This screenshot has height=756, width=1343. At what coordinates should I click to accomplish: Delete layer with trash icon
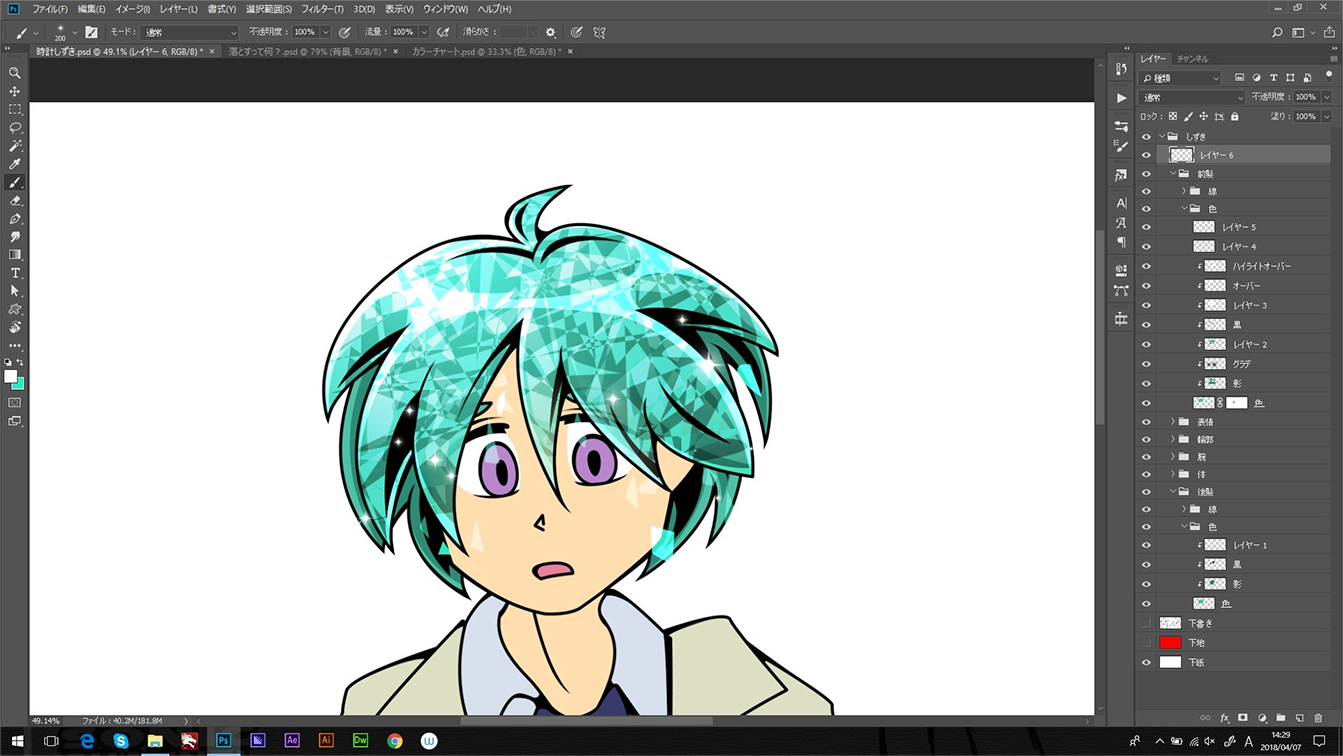click(x=1319, y=718)
